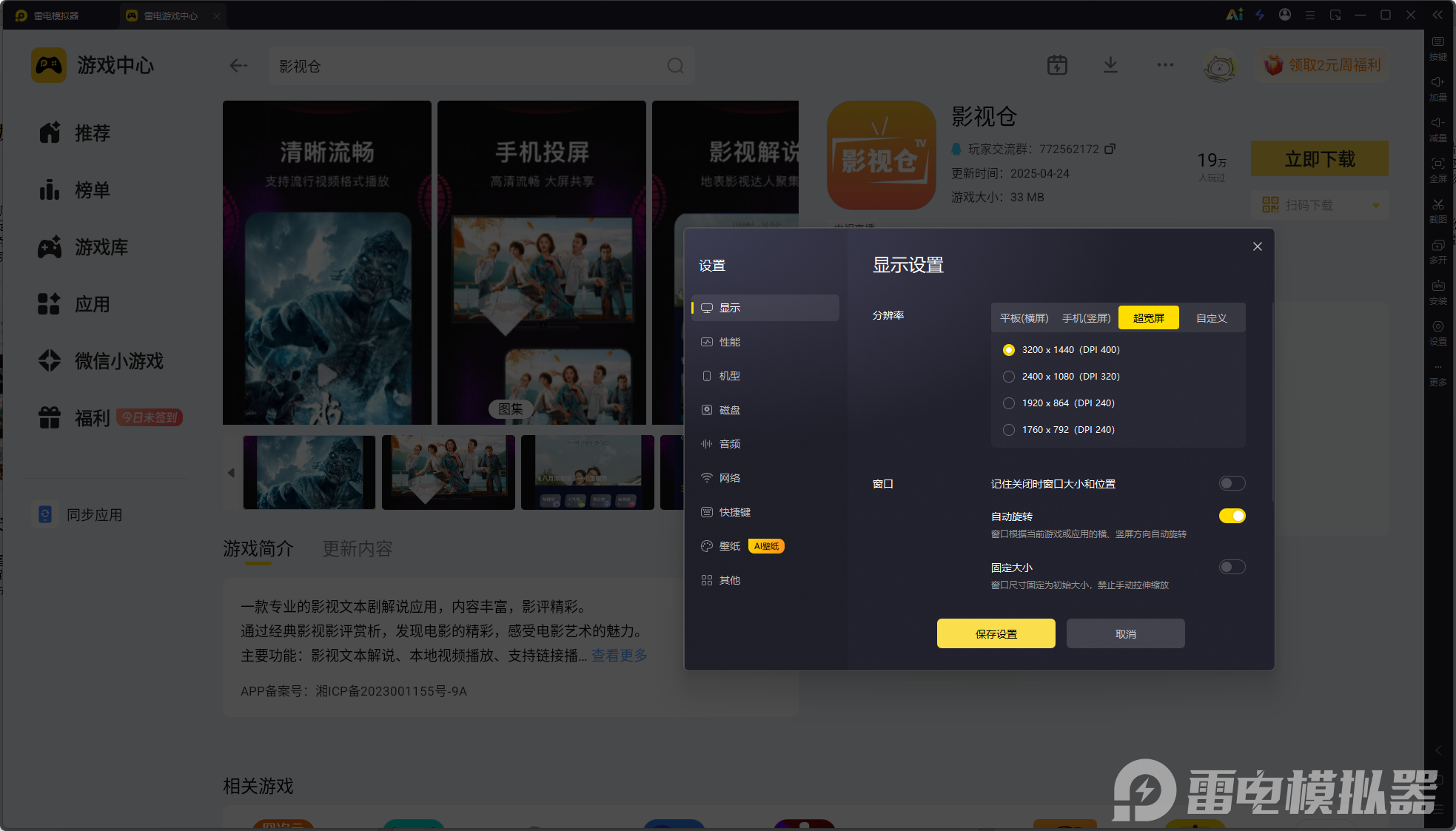
Task: Click the lightning bolt title bar icon
Action: pos(1260,15)
